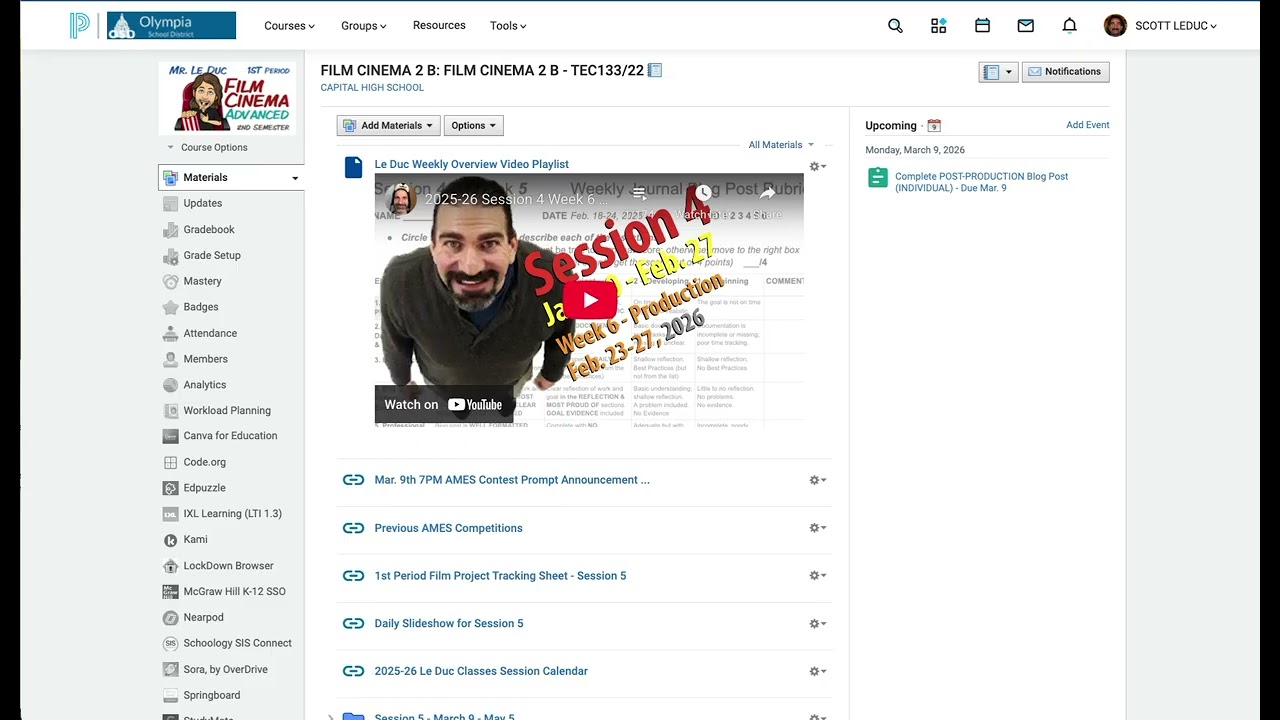This screenshot has width=1280, height=720.
Task: Click Add Event link
Action: [x=1088, y=125]
